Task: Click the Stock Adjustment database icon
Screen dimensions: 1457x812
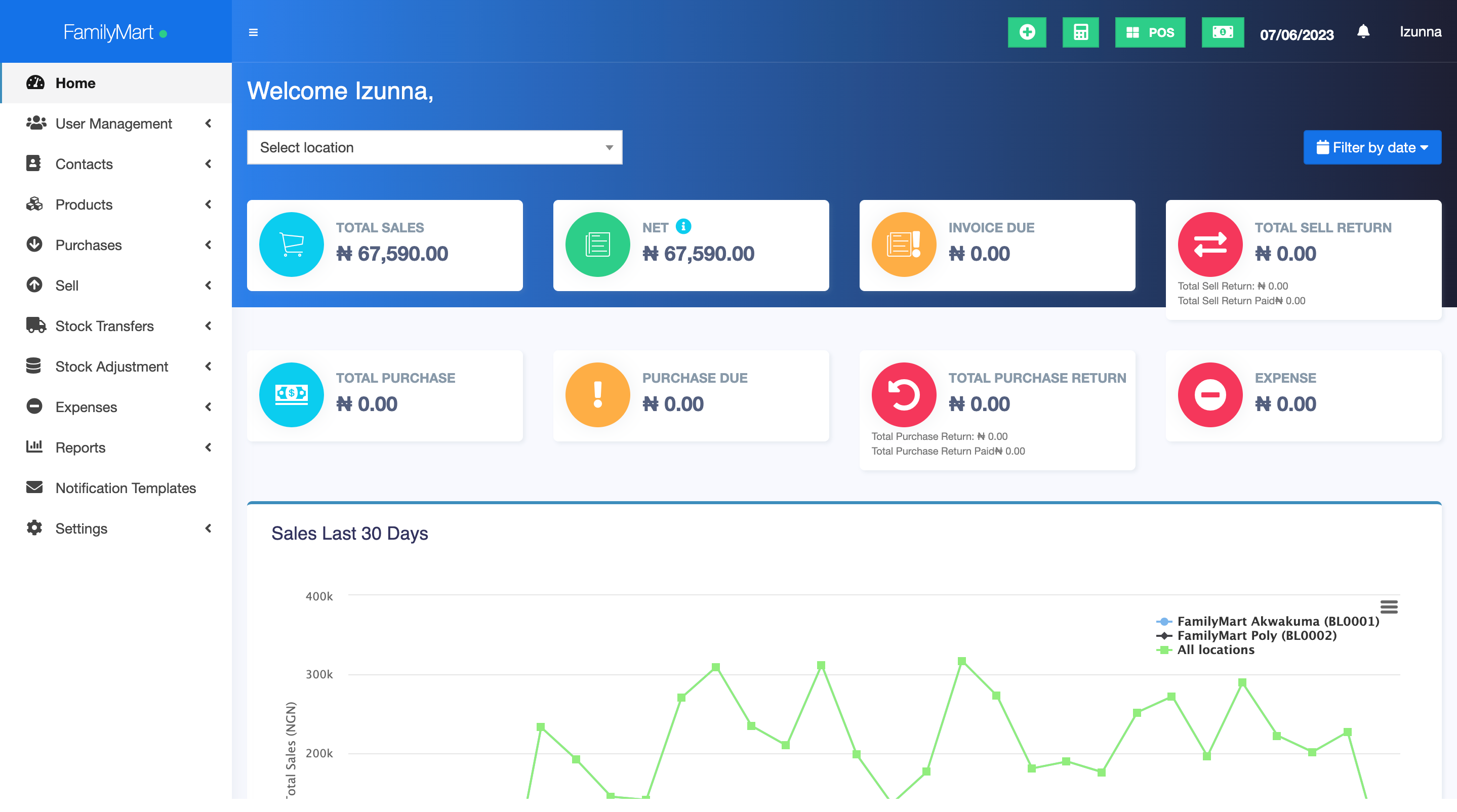Action: point(33,366)
